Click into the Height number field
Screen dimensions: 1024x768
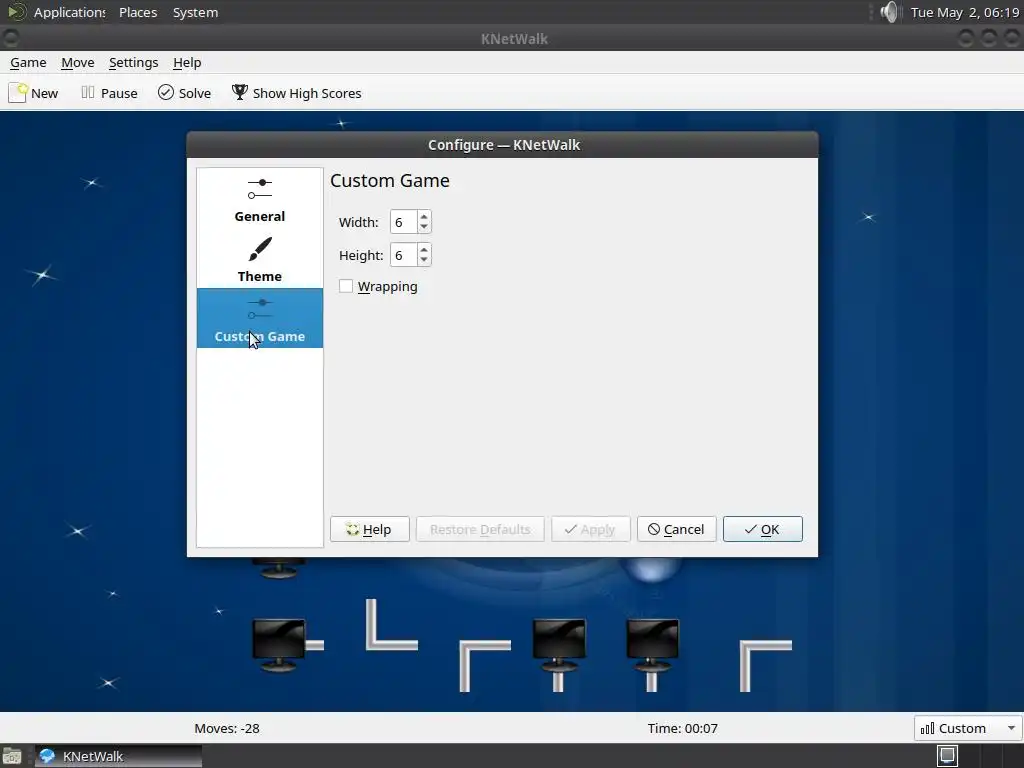point(403,255)
